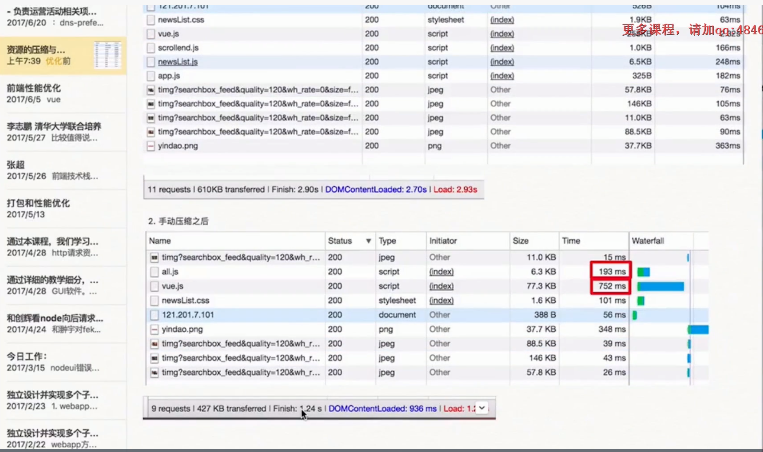The width and height of the screenshot is (763, 452).
Task: Click the yindao.png image icon in lower table
Action: pos(153,329)
